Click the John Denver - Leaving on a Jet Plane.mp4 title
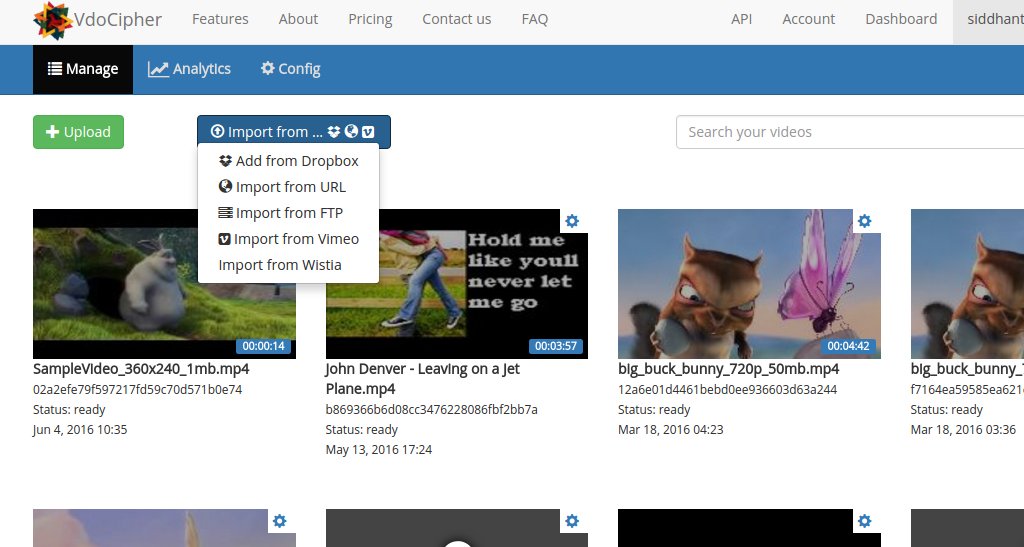The height and width of the screenshot is (547, 1024). (423, 379)
